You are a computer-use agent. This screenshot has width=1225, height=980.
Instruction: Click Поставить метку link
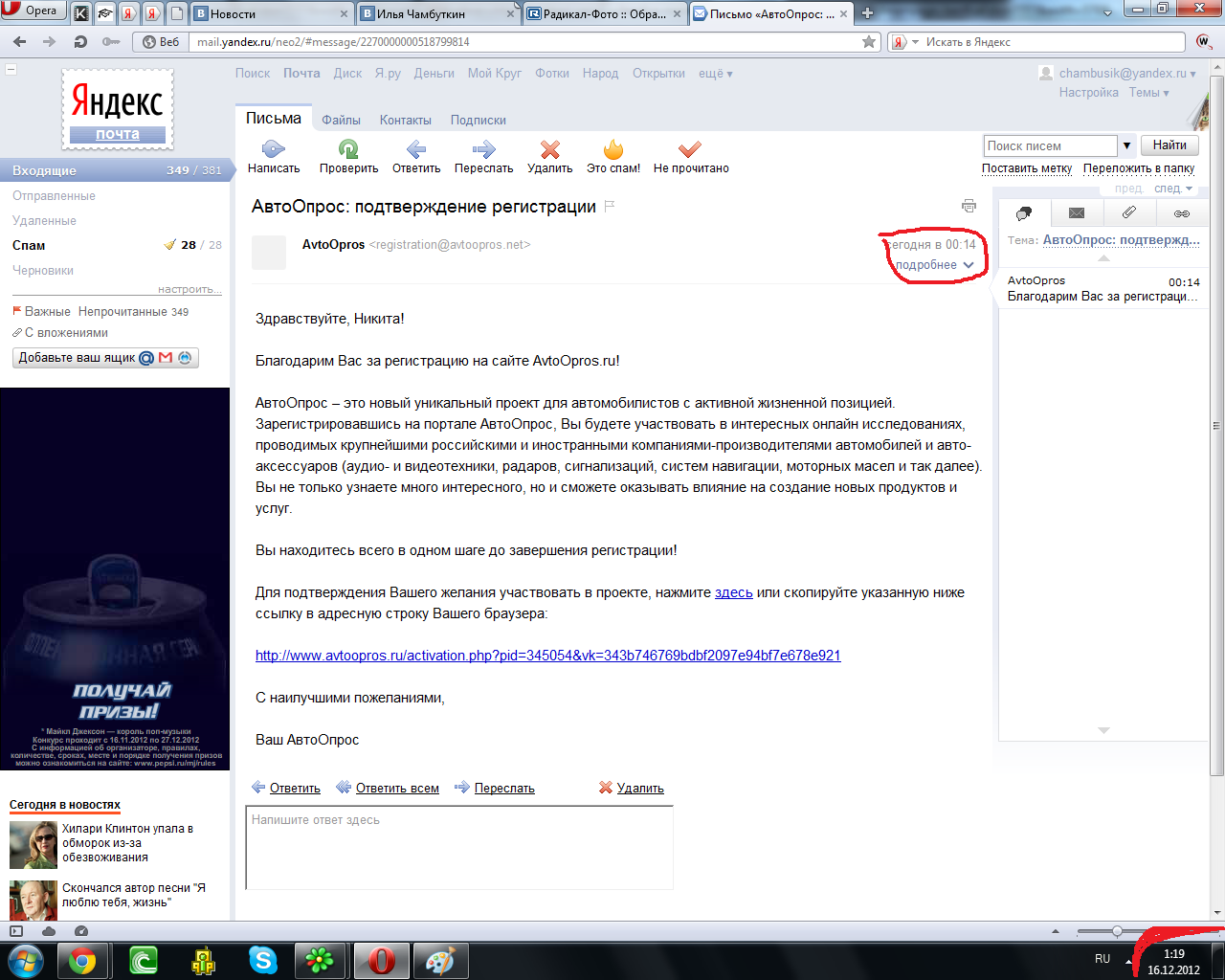coord(1027,168)
